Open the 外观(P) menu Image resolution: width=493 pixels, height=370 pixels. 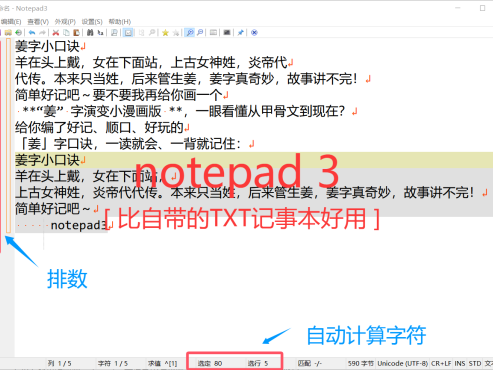click(x=65, y=22)
